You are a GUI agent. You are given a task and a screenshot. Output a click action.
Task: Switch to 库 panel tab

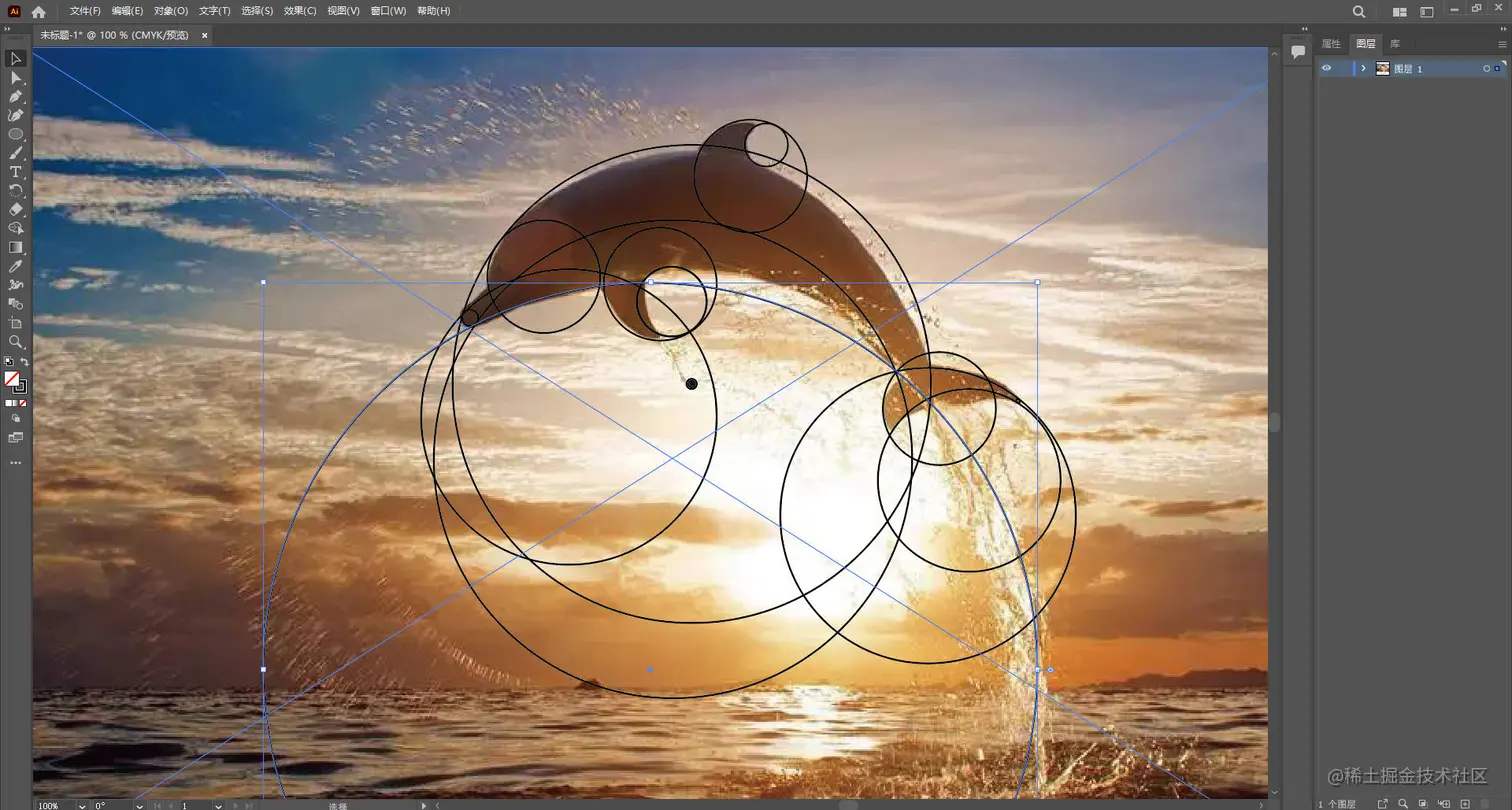pyautogui.click(x=1395, y=44)
